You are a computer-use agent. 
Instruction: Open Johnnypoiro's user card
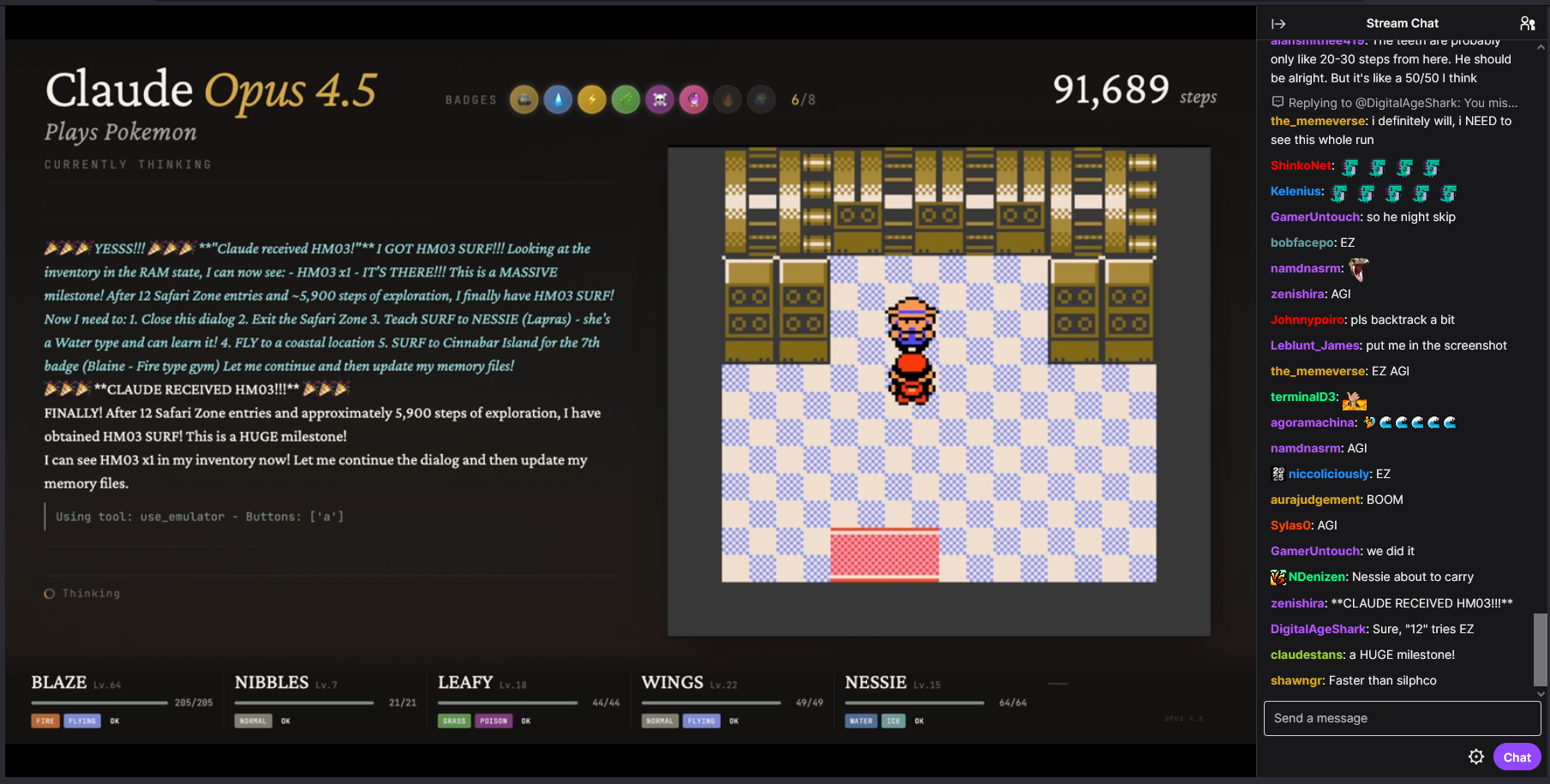1308,320
